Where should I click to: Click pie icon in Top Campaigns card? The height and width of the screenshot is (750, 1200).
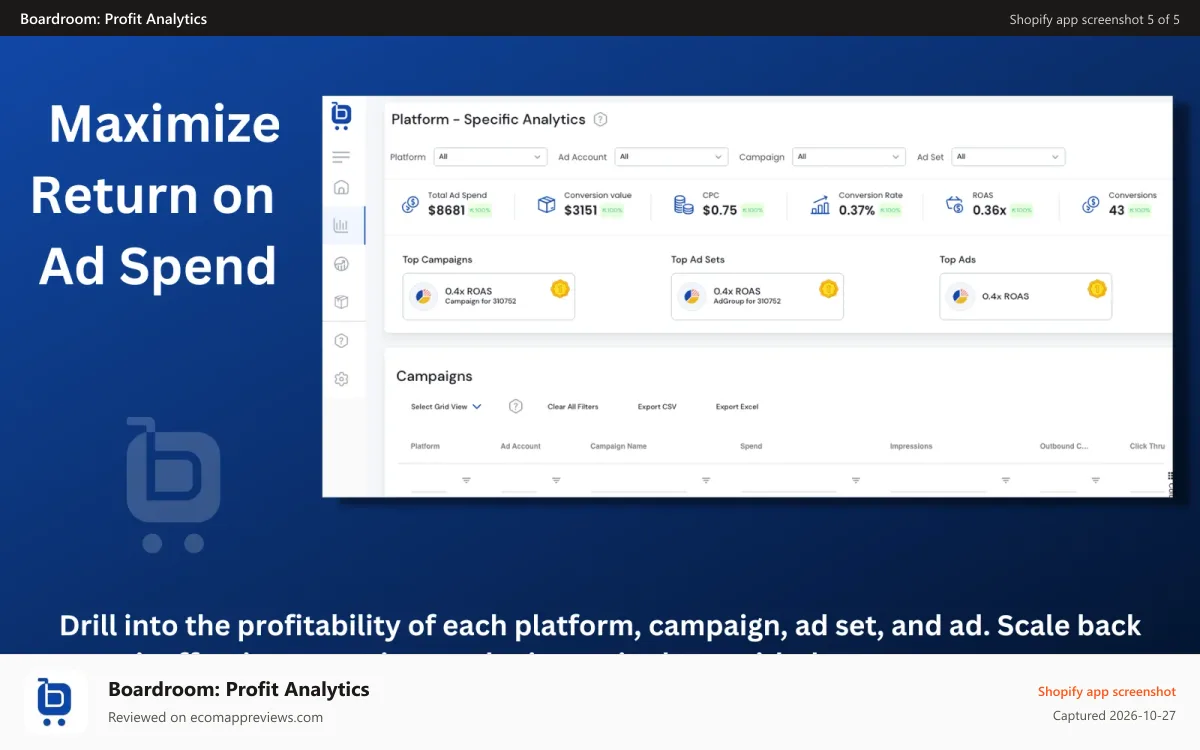[x=422, y=297]
